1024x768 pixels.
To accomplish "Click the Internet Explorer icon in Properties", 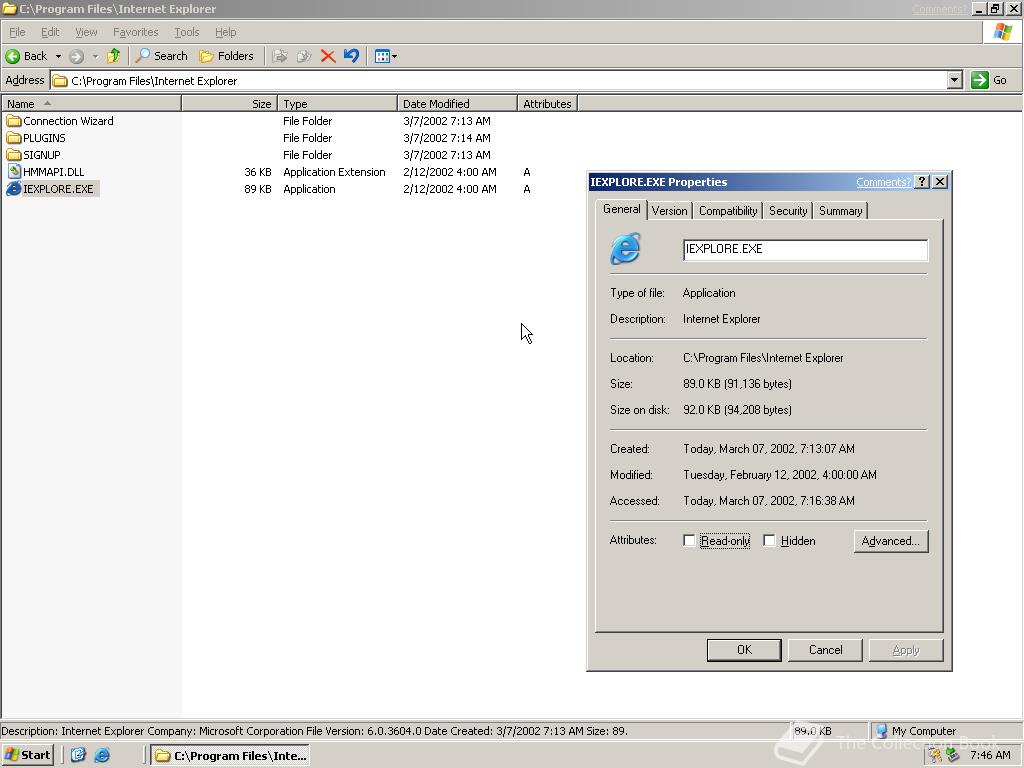I will coord(626,249).
